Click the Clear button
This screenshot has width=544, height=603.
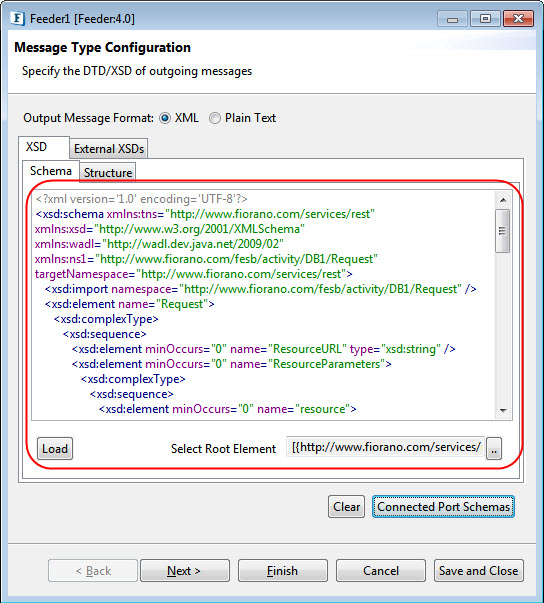pyautogui.click(x=346, y=507)
